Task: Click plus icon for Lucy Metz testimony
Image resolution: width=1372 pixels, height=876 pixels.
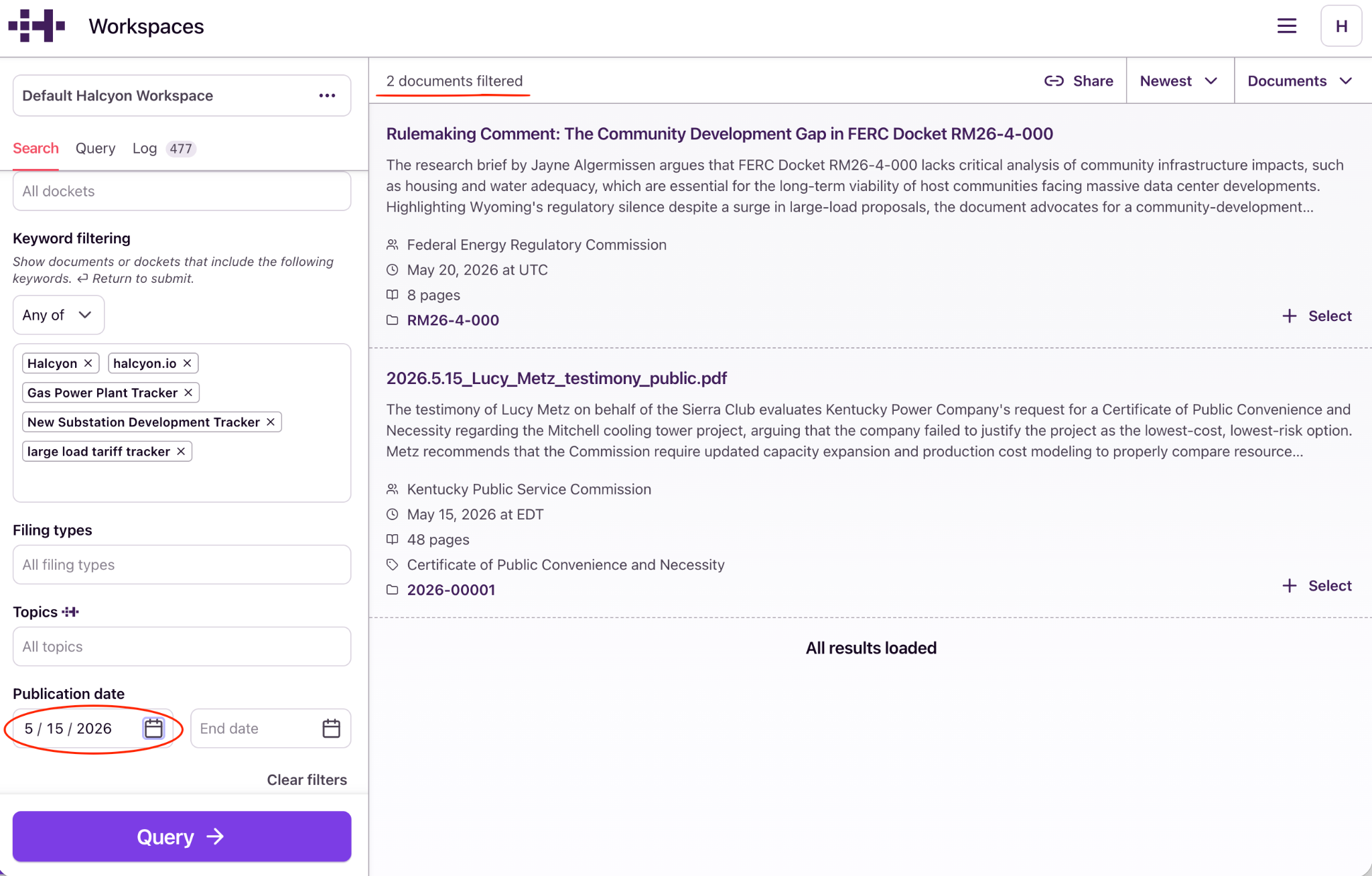Action: (x=1289, y=586)
